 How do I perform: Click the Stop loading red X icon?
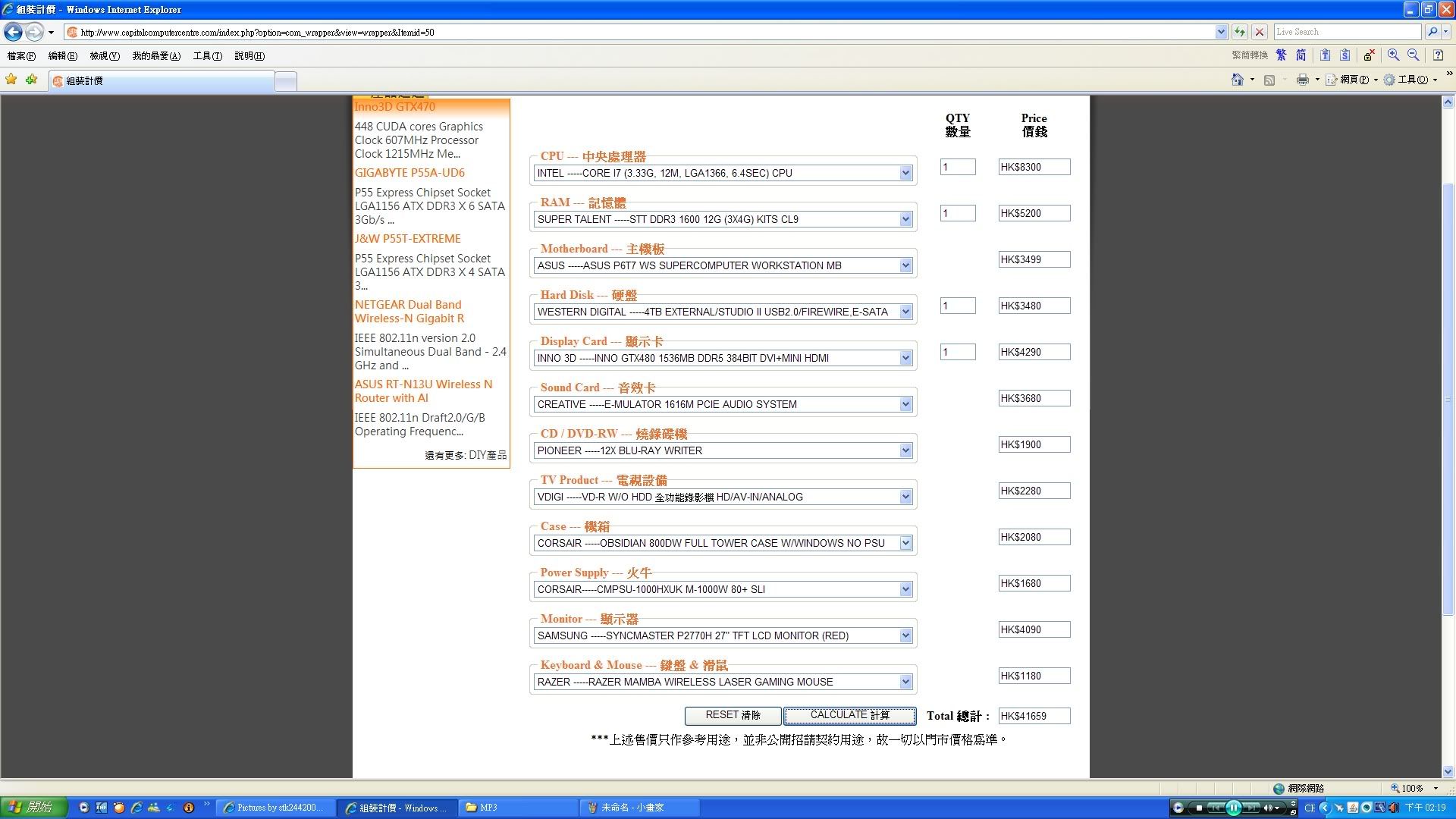[x=1260, y=32]
